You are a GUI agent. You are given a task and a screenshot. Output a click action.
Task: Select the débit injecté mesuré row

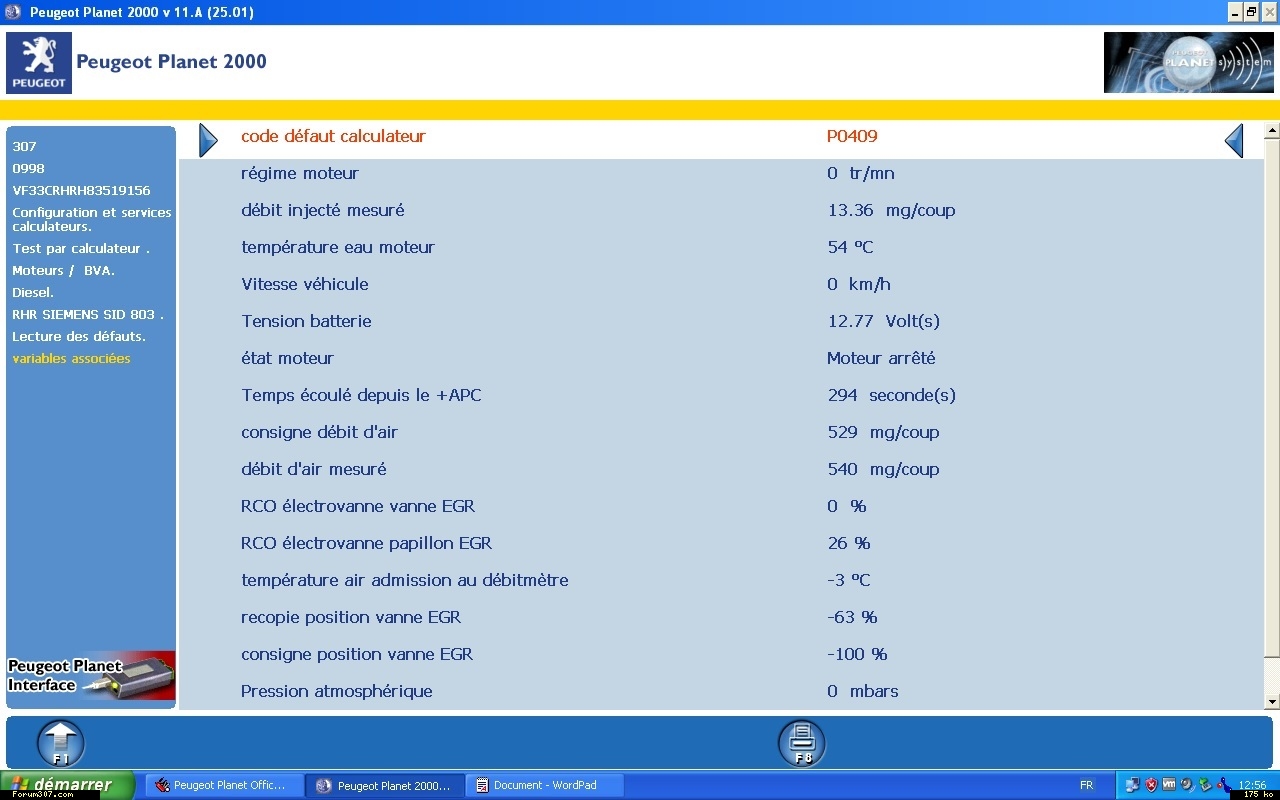(721, 210)
